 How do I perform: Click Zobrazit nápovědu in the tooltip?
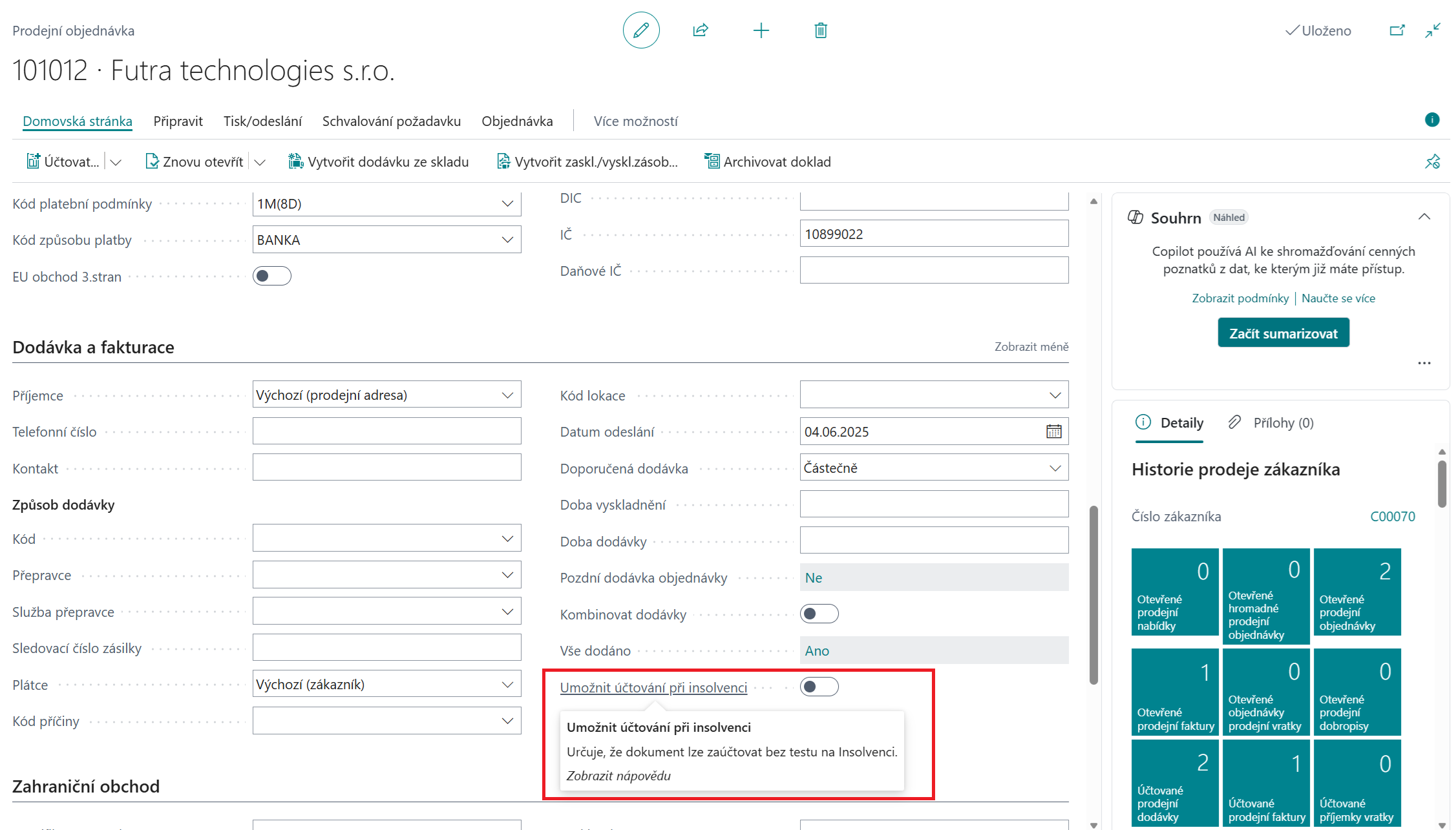[x=618, y=775]
